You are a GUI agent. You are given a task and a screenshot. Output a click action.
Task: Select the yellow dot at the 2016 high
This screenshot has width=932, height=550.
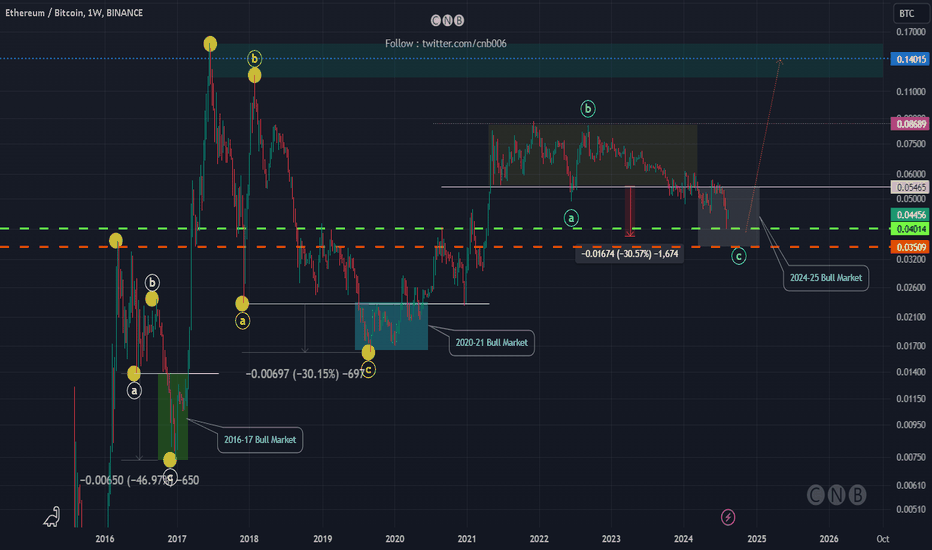point(116,240)
